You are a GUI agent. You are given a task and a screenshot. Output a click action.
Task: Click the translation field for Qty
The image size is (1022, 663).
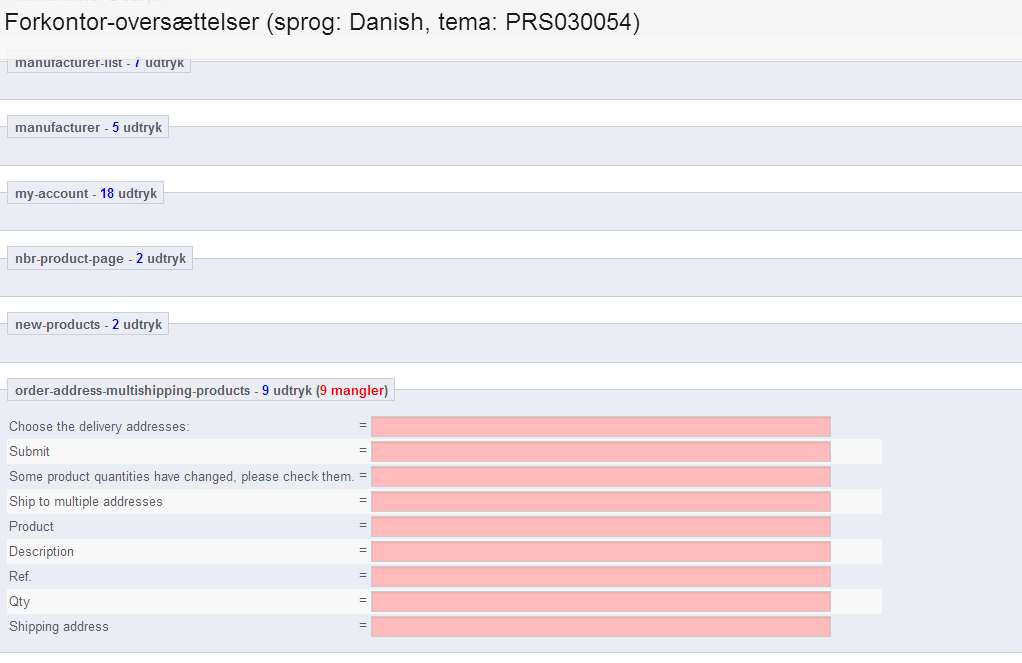tap(601, 602)
